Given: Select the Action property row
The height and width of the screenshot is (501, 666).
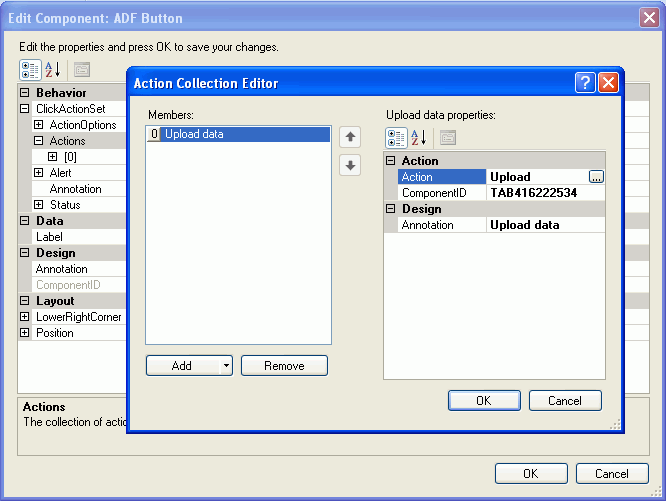Looking at the screenshot, I should click(442, 177).
